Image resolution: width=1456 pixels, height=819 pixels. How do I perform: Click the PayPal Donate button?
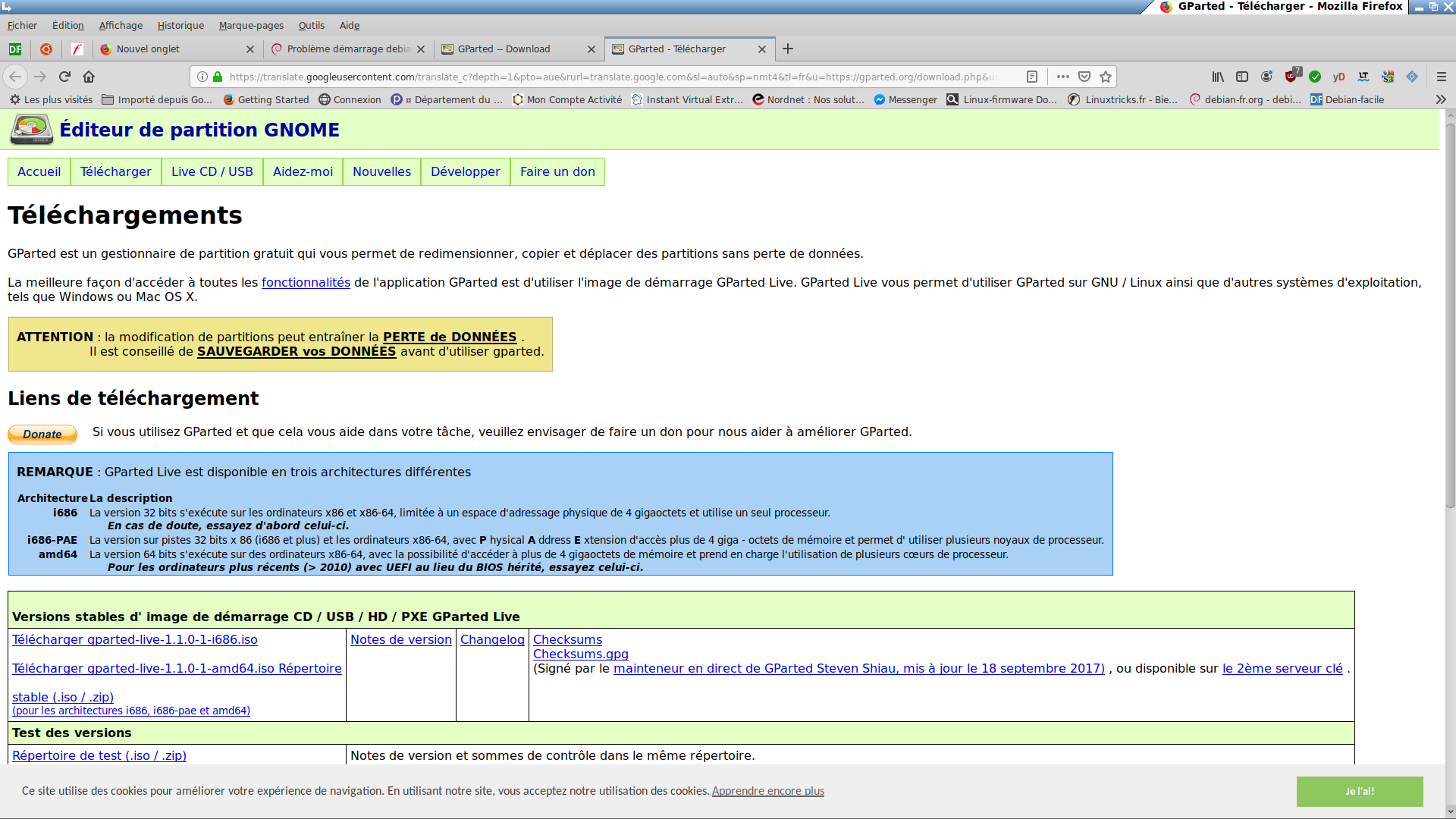coord(42,434)
